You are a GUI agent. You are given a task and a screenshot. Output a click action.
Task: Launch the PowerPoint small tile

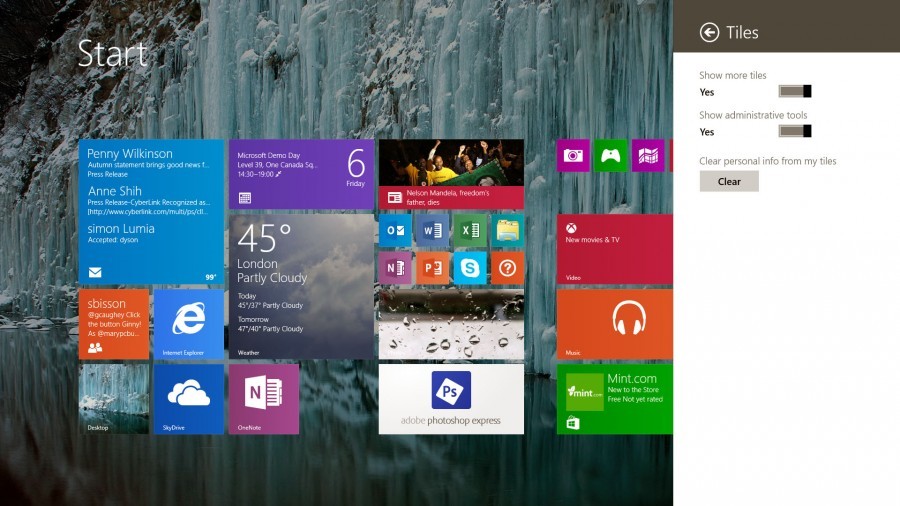432,267
